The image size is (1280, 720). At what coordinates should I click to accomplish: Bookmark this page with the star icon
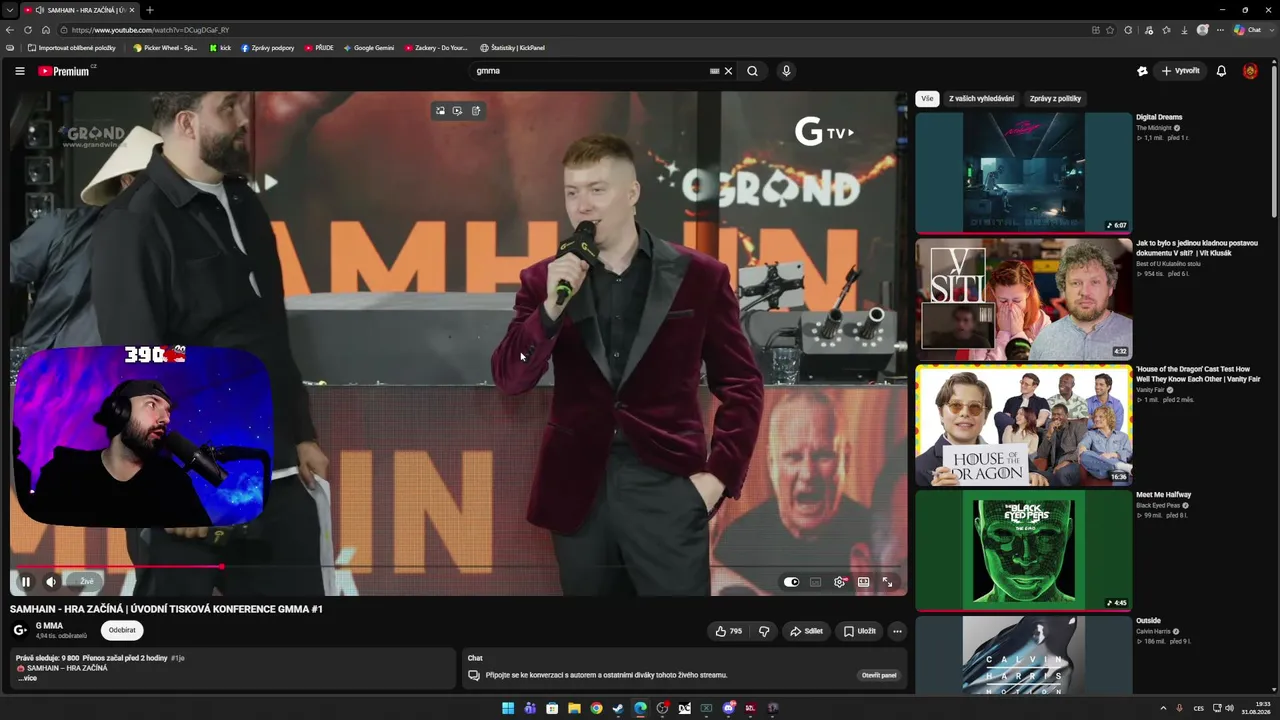[1110, 30]
